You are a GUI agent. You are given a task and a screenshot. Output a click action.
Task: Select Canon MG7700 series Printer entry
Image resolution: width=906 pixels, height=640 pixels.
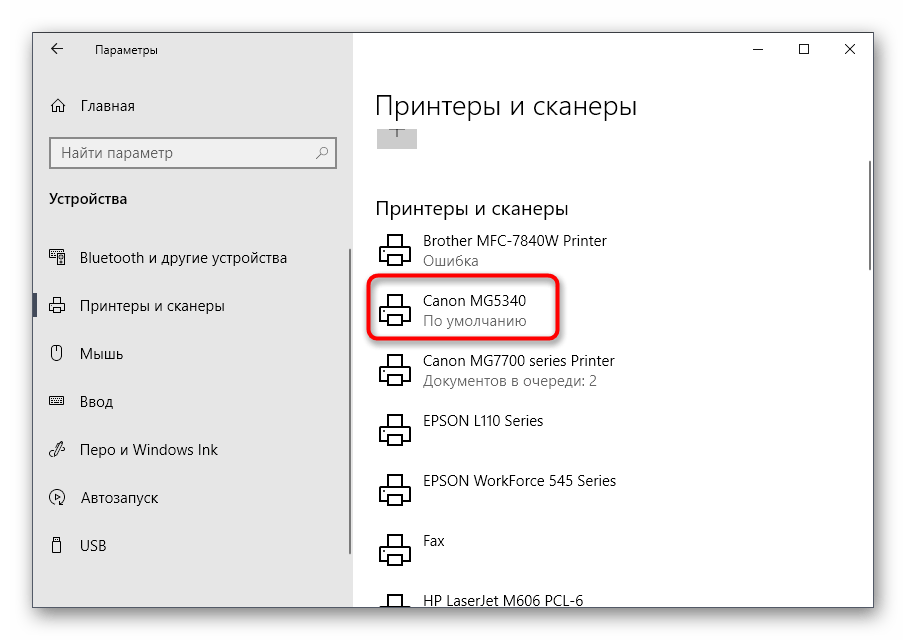pos(518,360)
